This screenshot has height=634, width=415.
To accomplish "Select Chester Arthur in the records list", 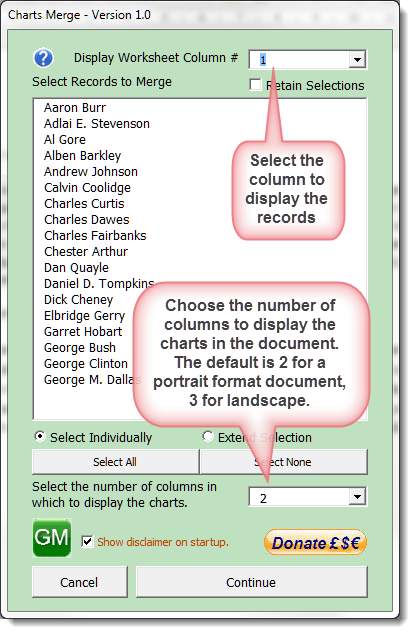I will click(86, 251).
